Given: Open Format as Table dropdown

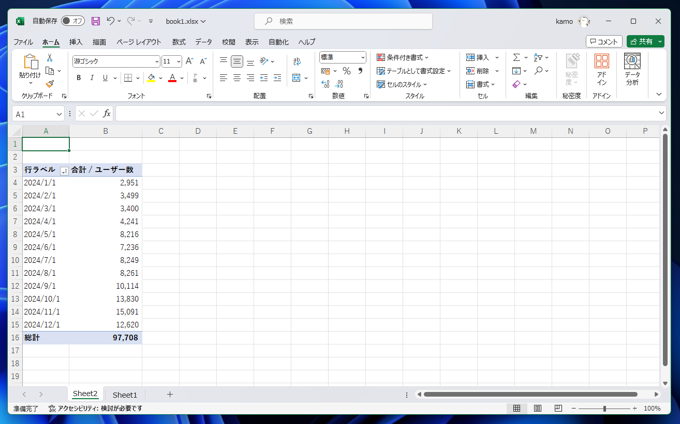Looking at the screenshot, I should point(413,71).
